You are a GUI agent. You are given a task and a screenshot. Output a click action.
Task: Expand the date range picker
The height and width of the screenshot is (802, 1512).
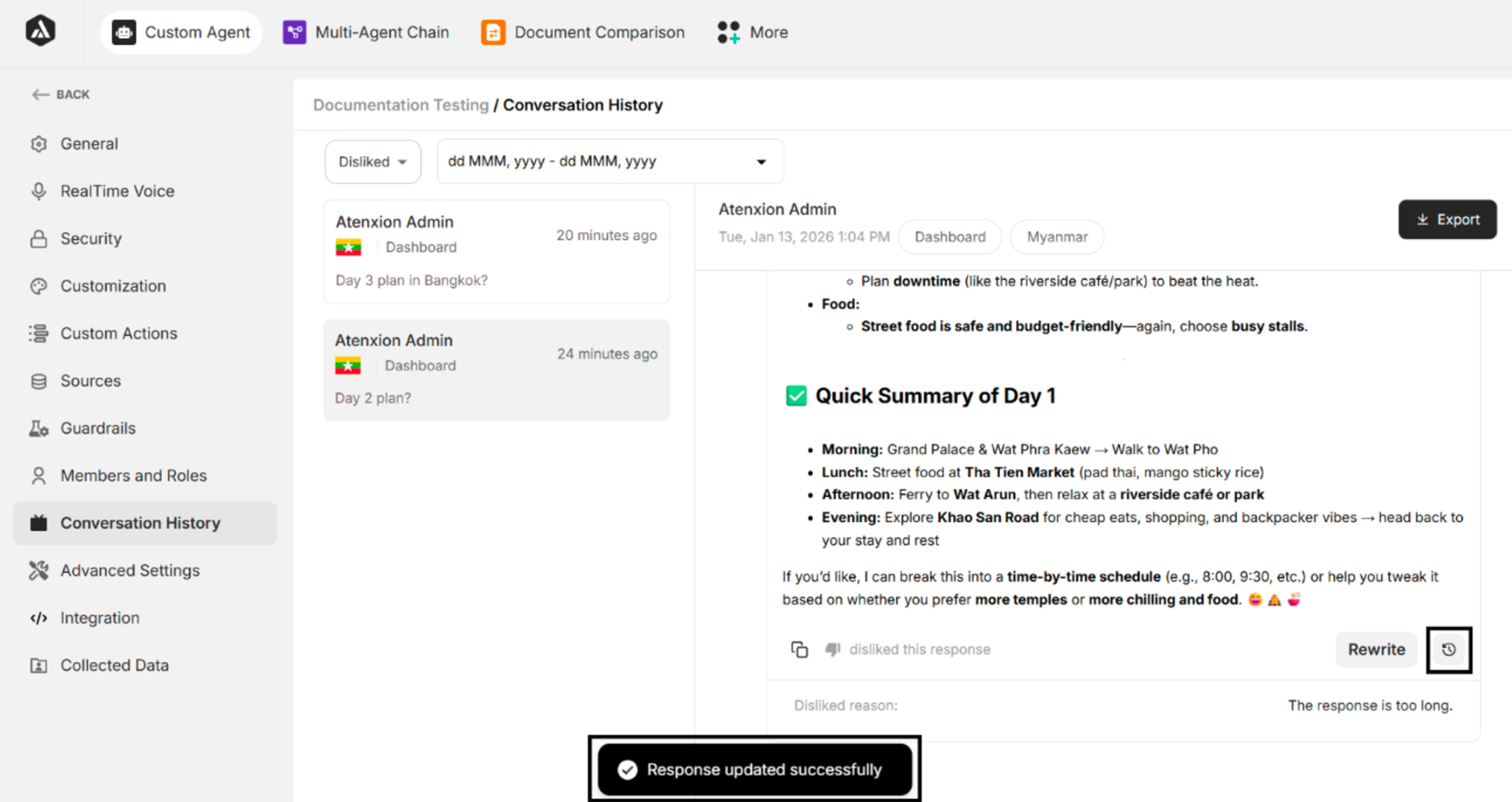click(x=610, y=161)
